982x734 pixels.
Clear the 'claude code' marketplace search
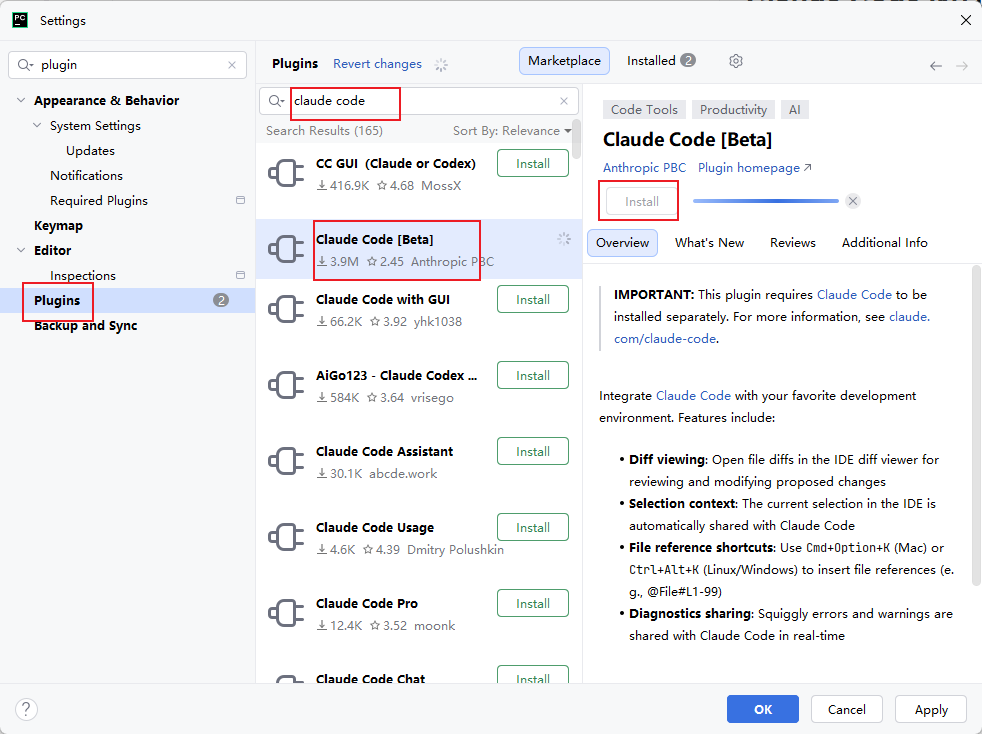tap(564, 101)
